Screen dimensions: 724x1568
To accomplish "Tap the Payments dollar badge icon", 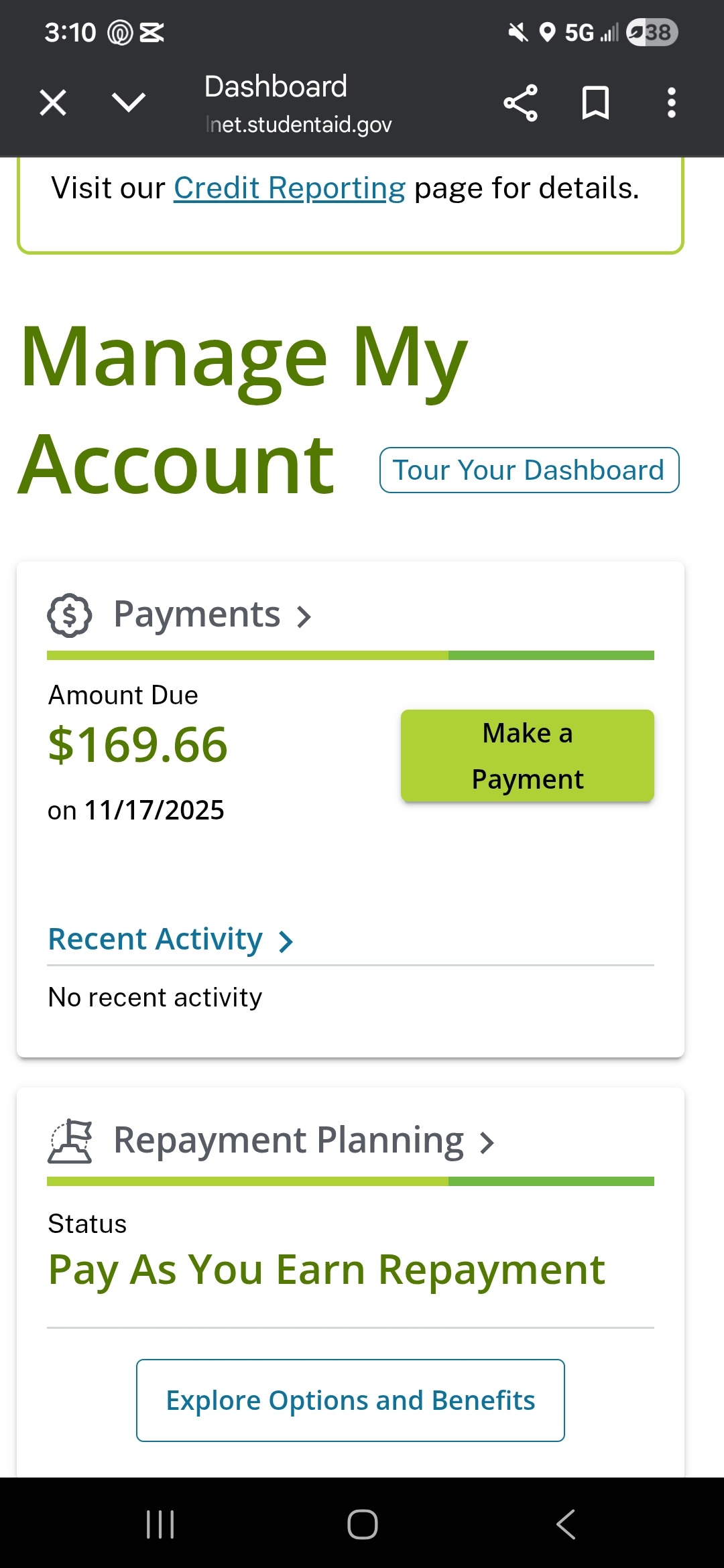I will [70, 615].
